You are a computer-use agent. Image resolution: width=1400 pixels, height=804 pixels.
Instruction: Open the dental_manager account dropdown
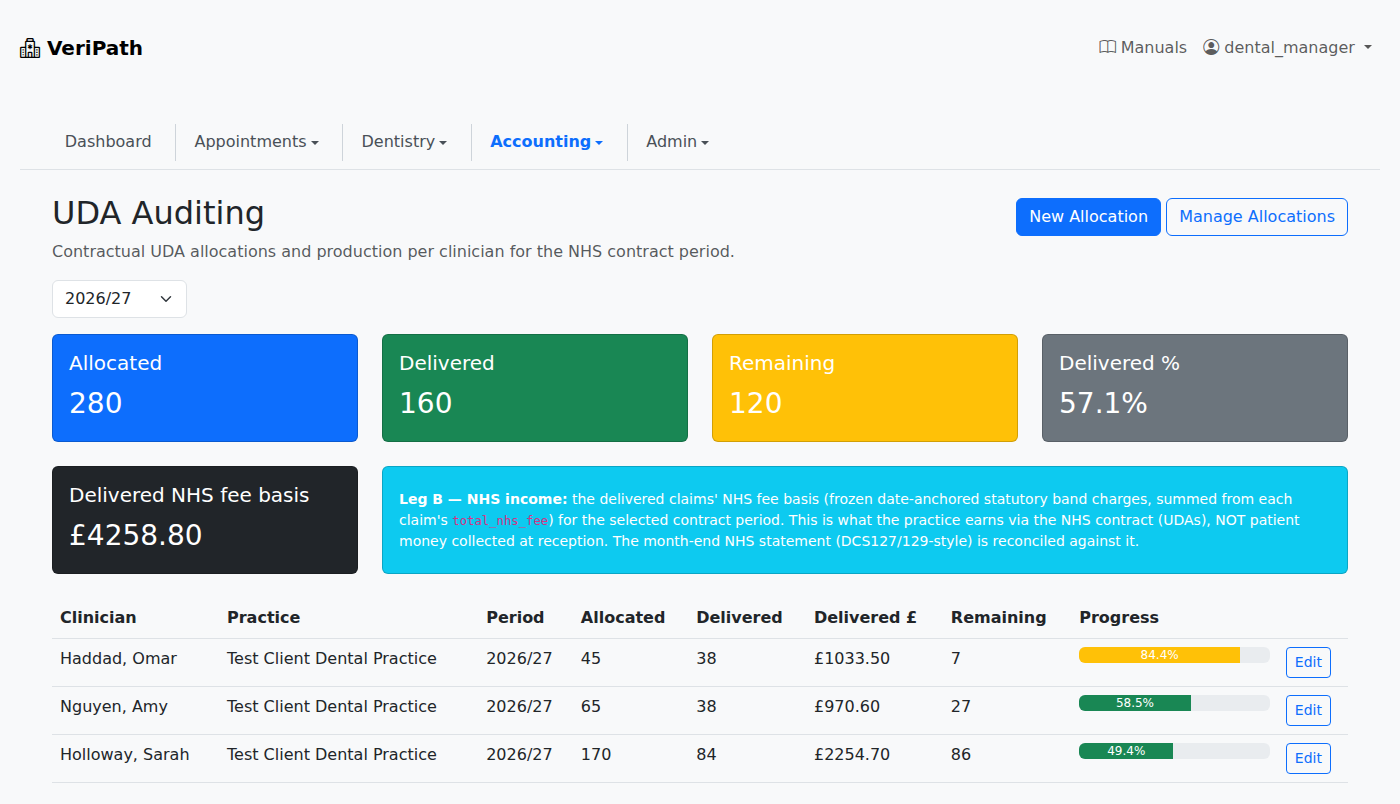1287,47
